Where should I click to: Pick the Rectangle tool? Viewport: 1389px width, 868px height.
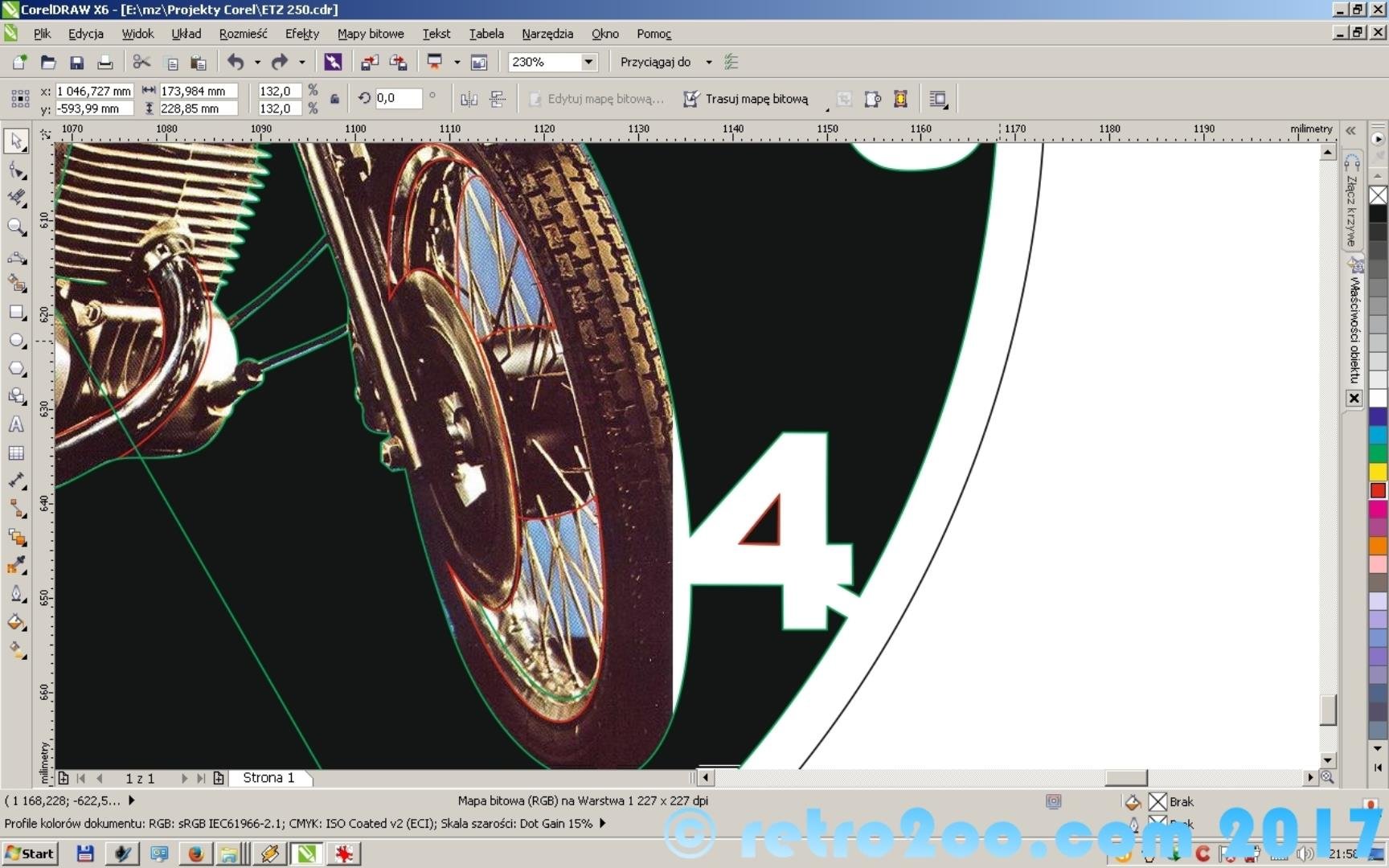point(16,313)
